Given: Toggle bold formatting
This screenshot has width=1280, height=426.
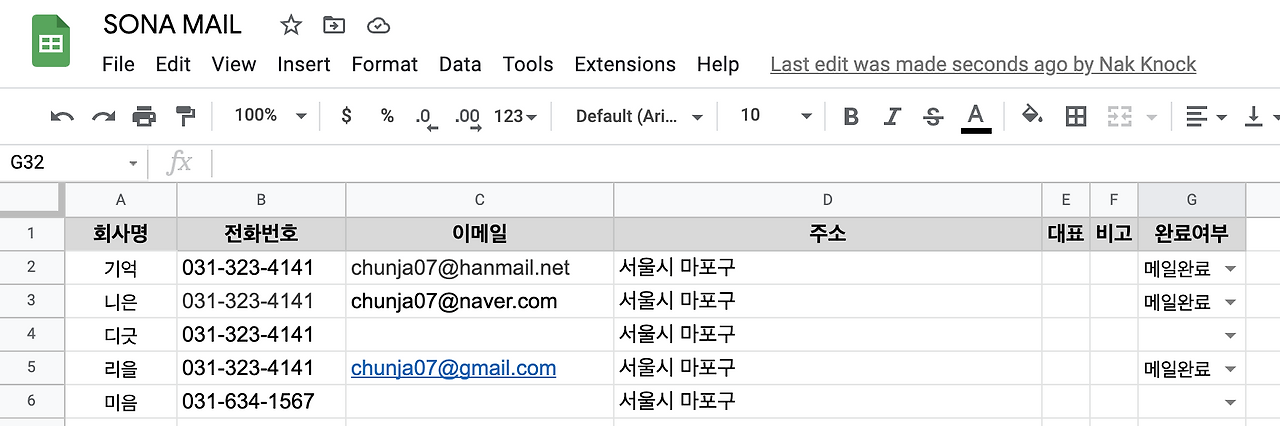Looking at the screenshot, I should tap(851, 117).
